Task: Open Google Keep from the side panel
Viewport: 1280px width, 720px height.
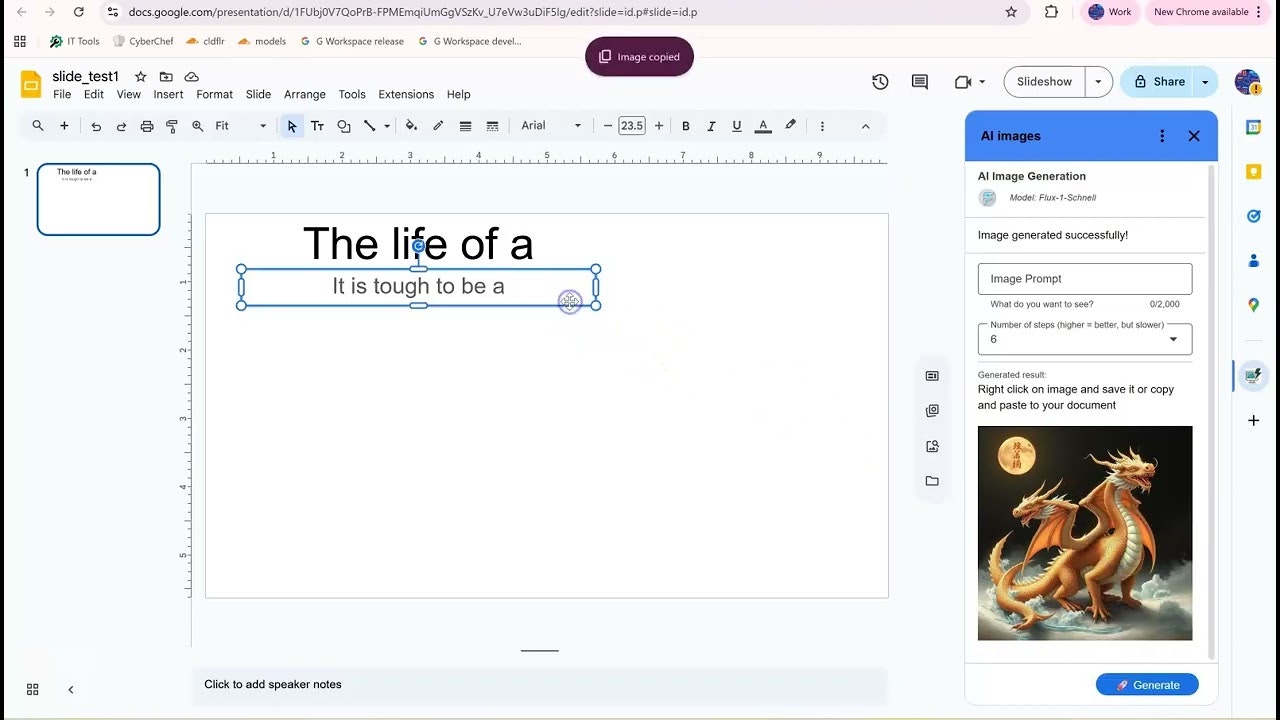Action: click(x=1253, y=171)
